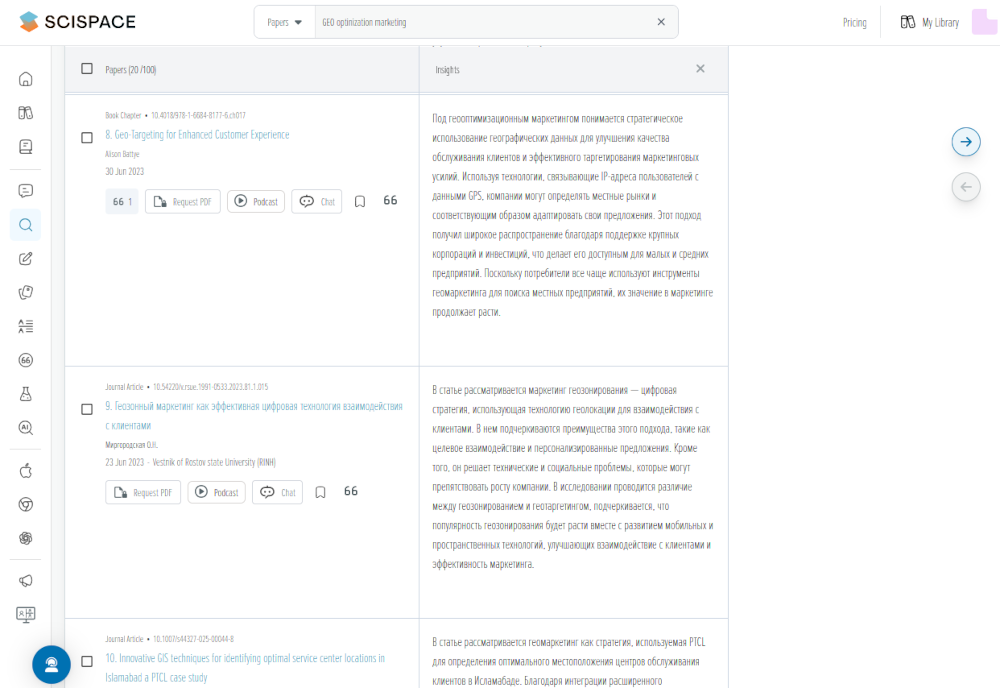Open paper 10 Innovative GIS techniques link
Viewport: 1000px width, 688px height.
click(245, 668)
